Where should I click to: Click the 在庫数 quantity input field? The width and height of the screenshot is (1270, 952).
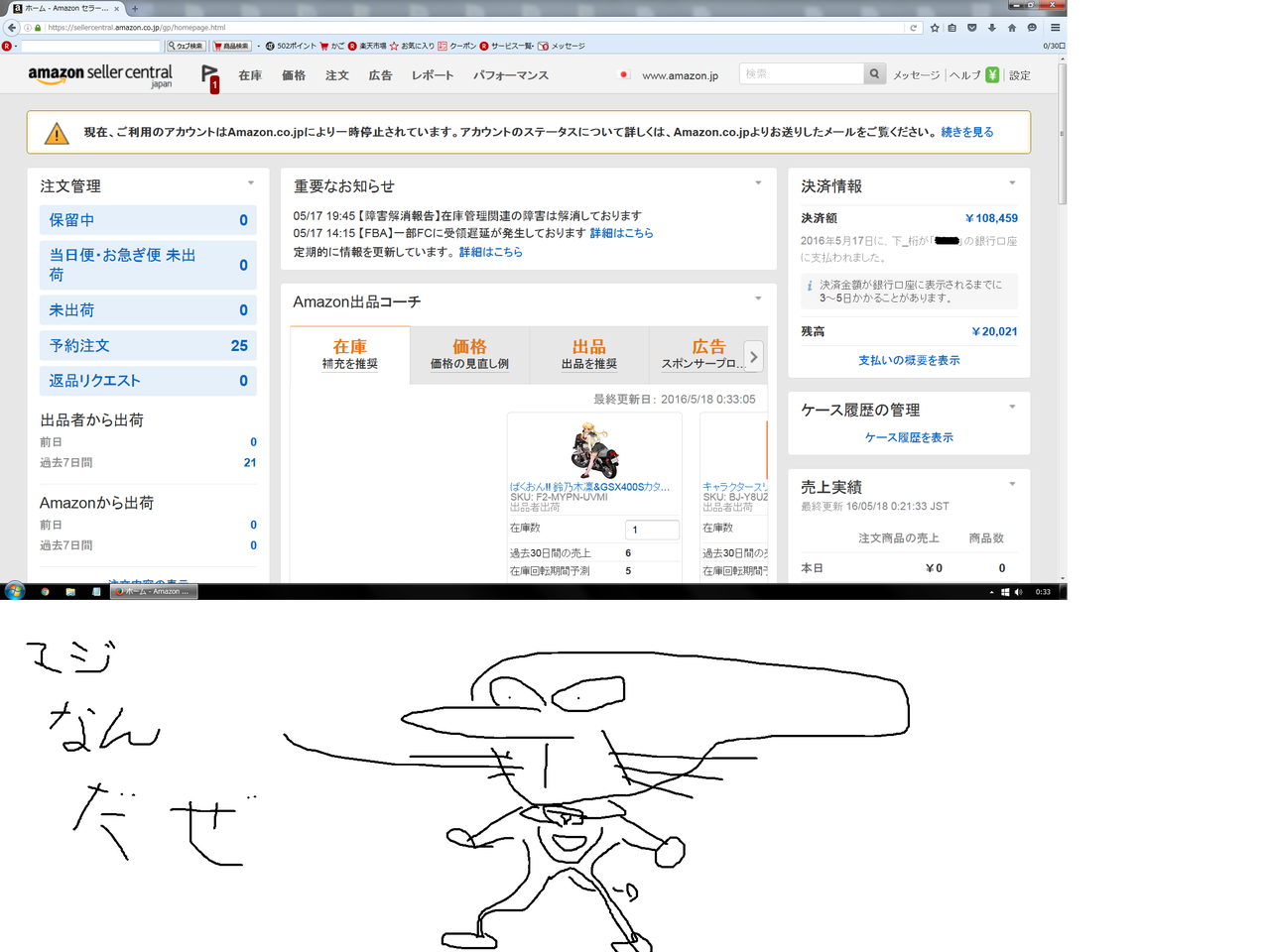point(653,530)
